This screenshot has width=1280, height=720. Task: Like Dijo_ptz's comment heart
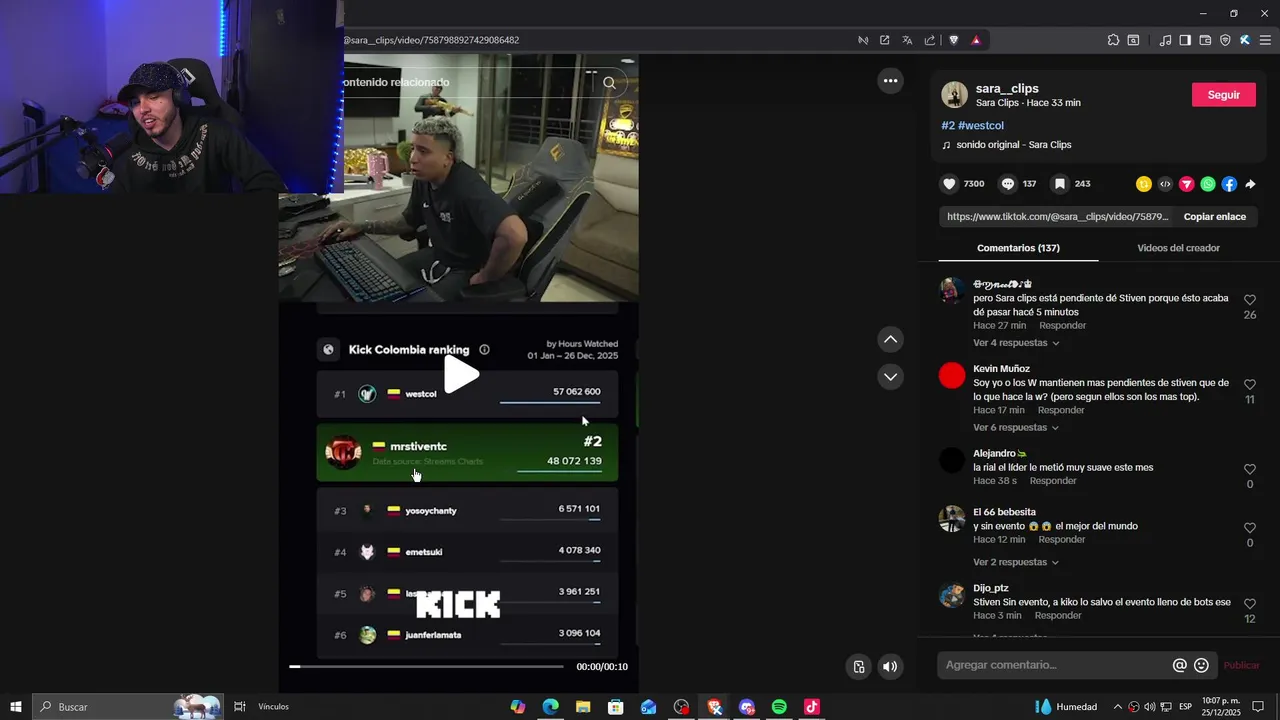pos(1250,604)
